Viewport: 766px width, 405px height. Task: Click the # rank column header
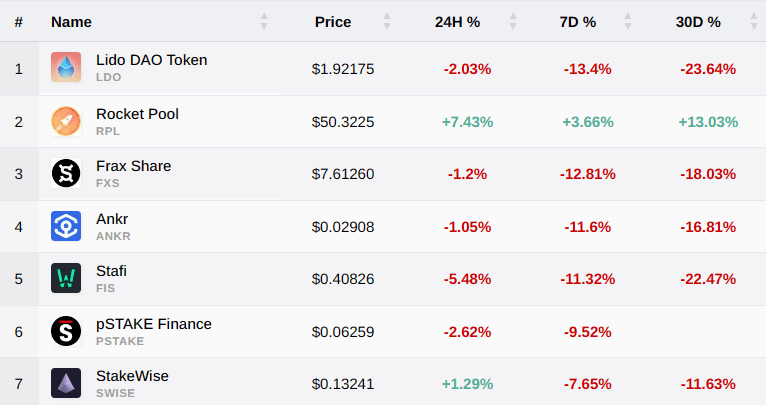pyautogui.click(x=18, y=21)
